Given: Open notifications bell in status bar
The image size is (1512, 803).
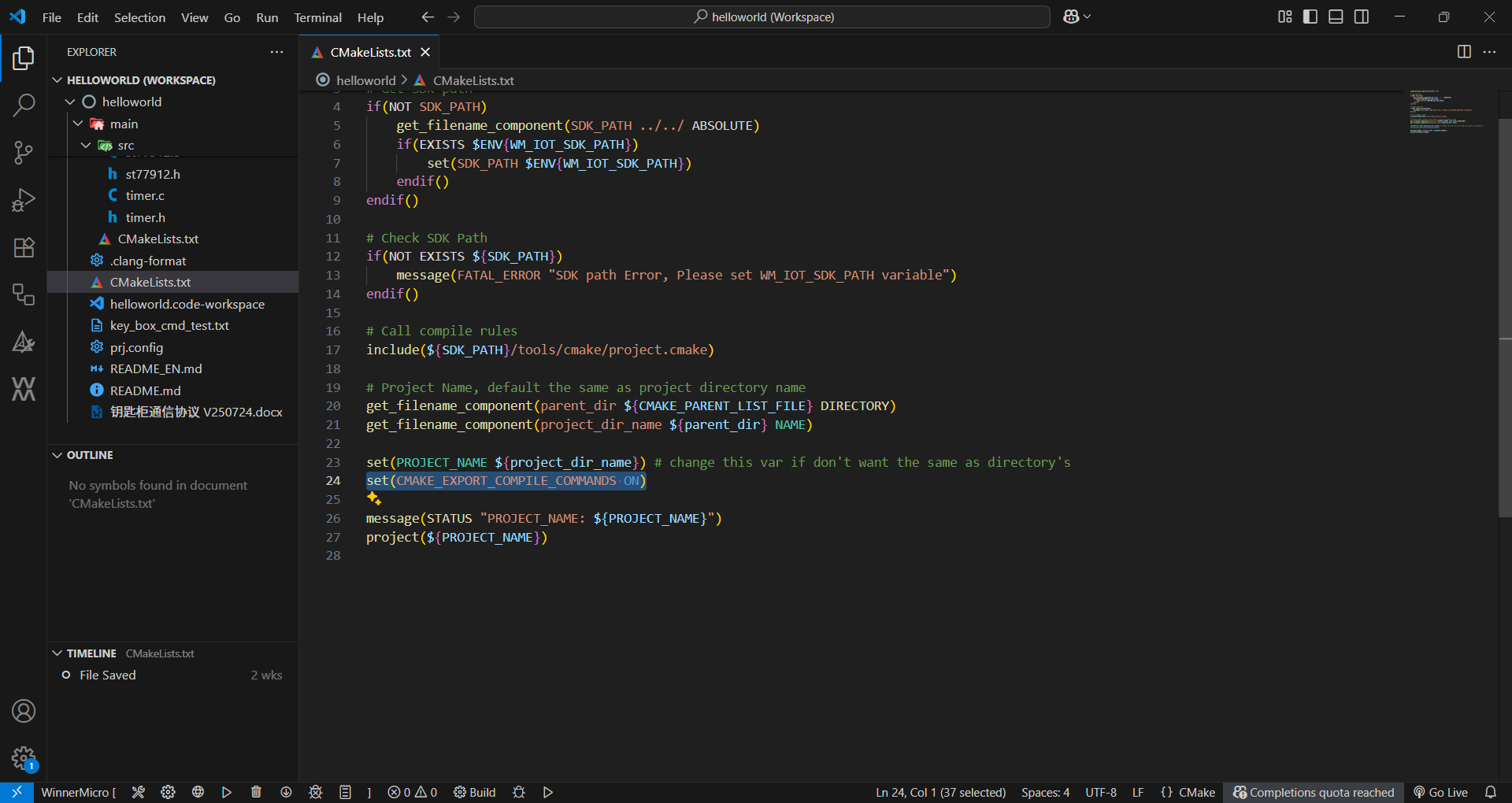Looking at the screenshot, I should pos(1491,792).
